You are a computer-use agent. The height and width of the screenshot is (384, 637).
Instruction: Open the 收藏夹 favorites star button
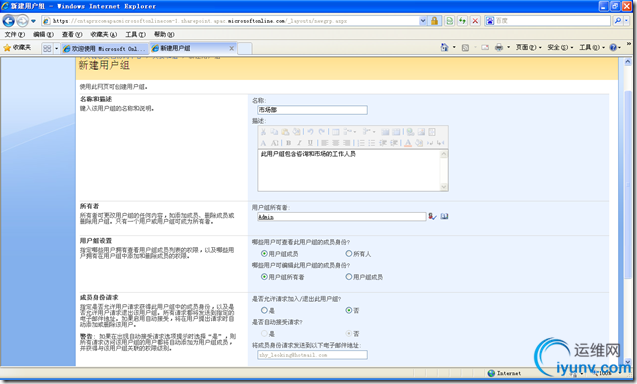click(17, 48)
